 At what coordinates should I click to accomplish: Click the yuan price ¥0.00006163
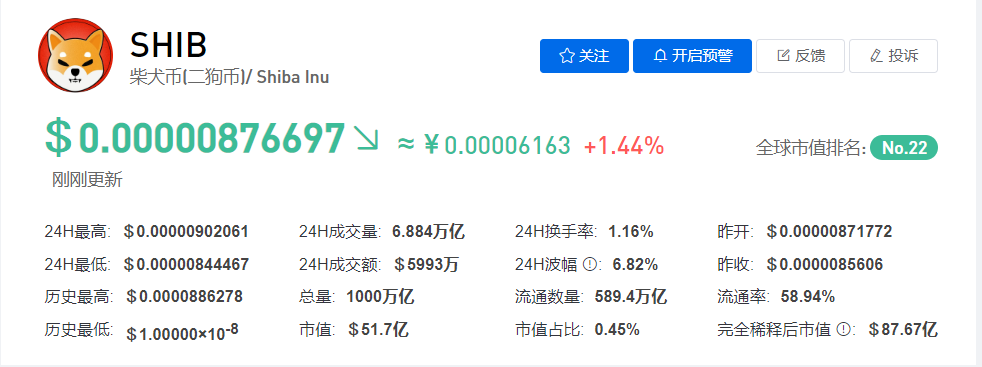tap(497, 145)
